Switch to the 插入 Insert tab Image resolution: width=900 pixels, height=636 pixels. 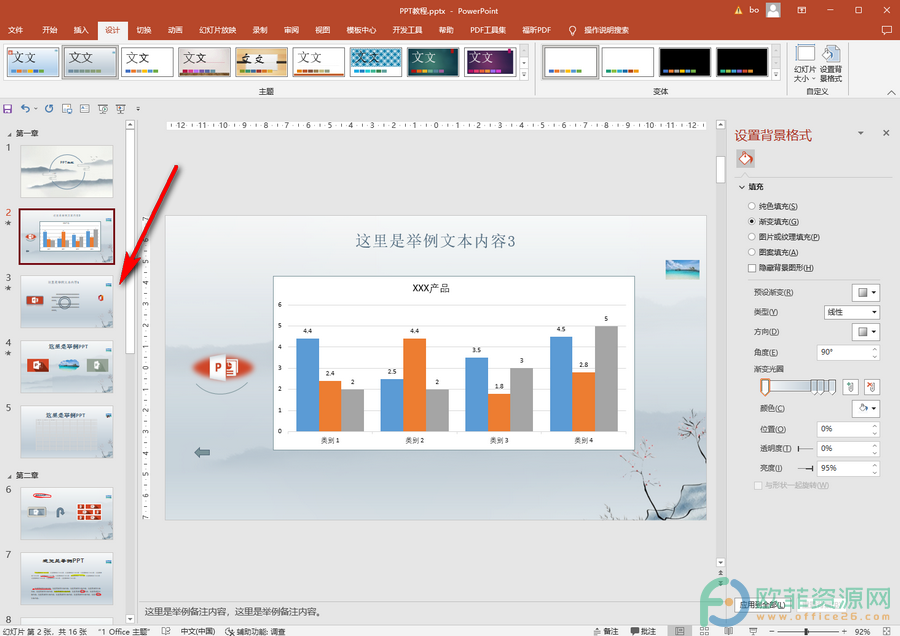tap(81, 30)
